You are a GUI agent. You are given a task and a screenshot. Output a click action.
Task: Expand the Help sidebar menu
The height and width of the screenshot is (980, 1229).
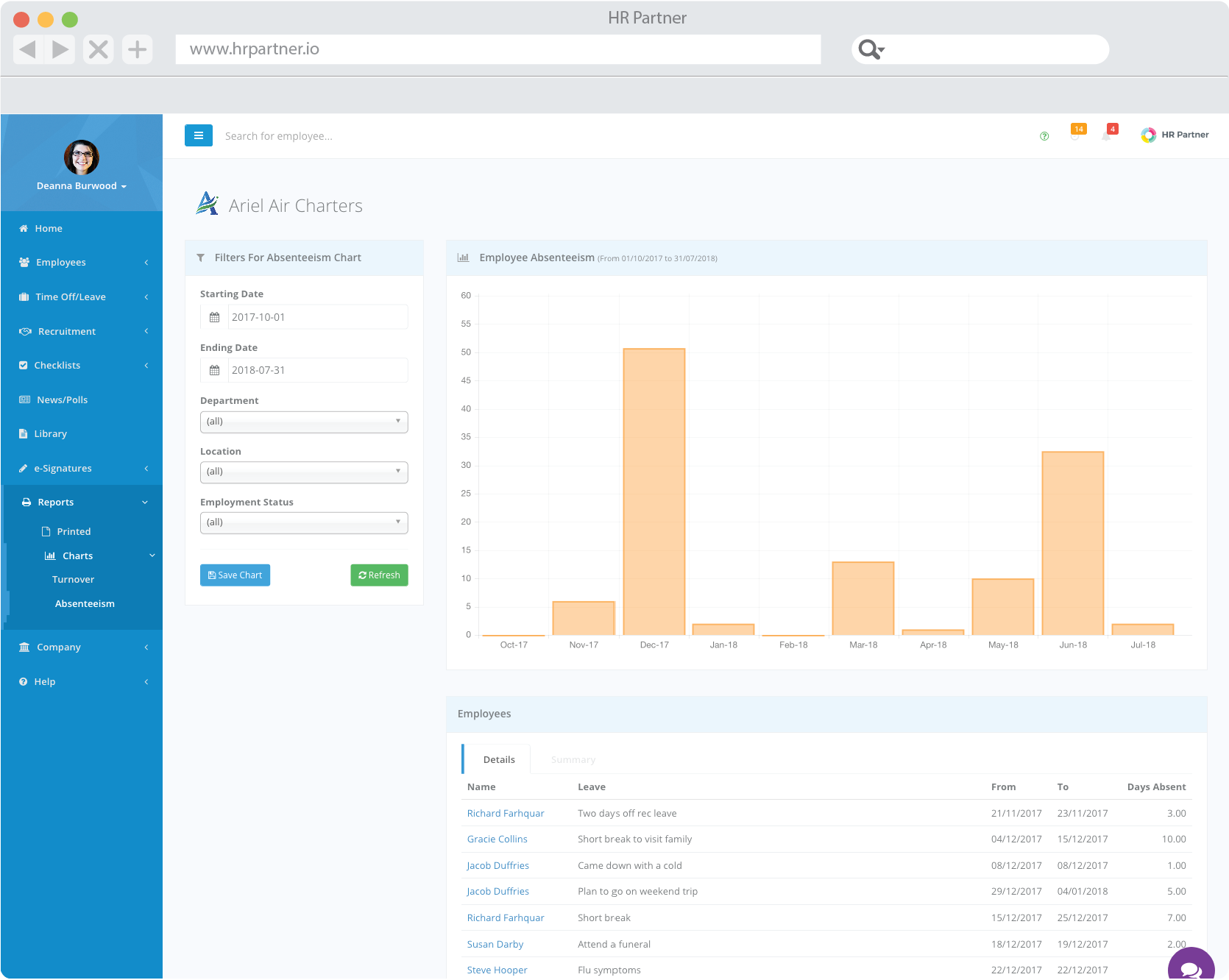[82, 681]
